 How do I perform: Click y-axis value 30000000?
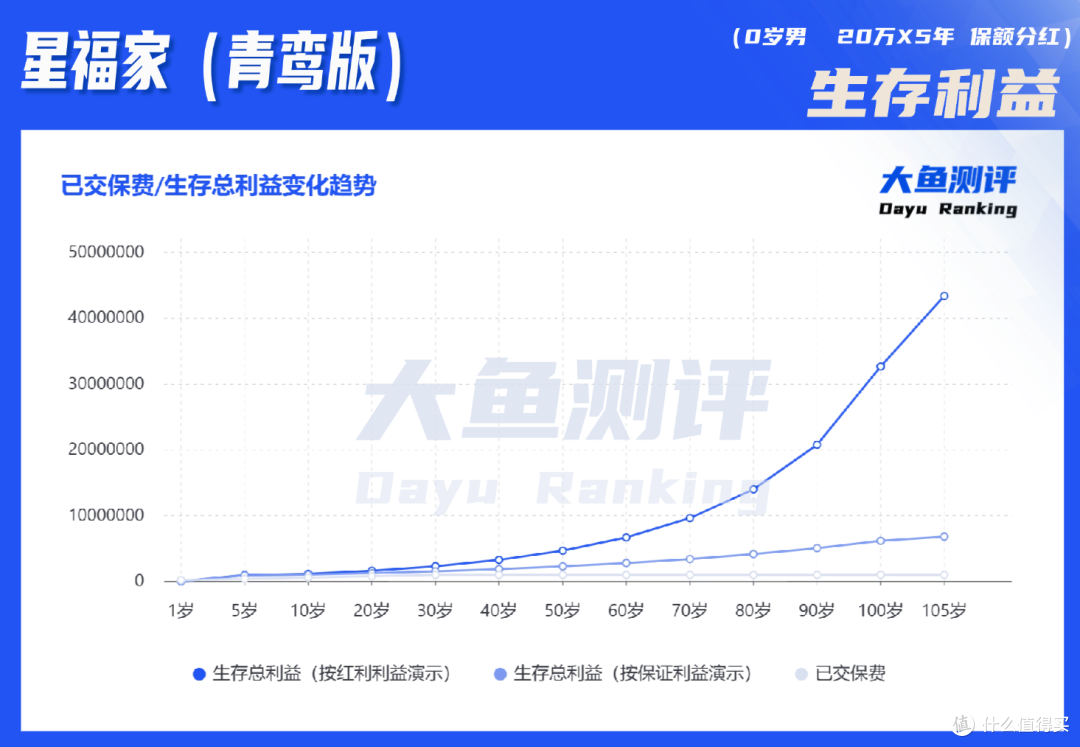[x=106, y=383]
